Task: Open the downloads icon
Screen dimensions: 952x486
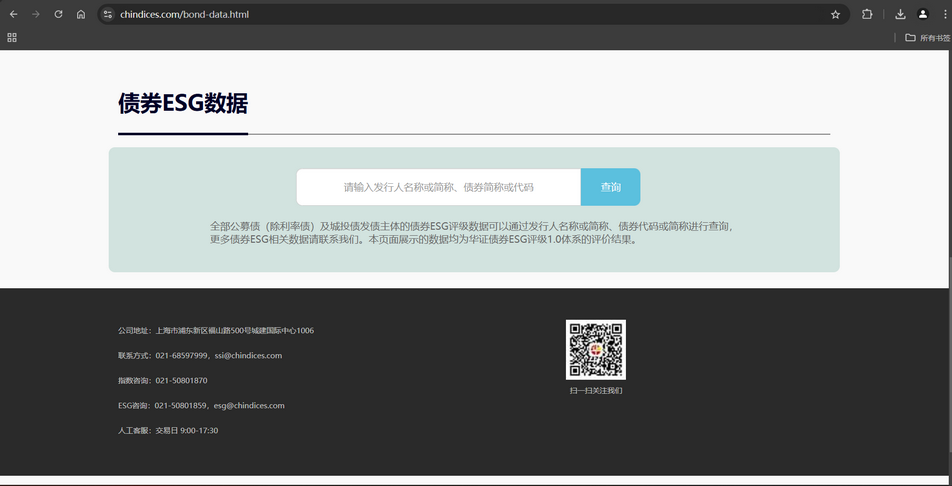Action: [x=900, y=14]
